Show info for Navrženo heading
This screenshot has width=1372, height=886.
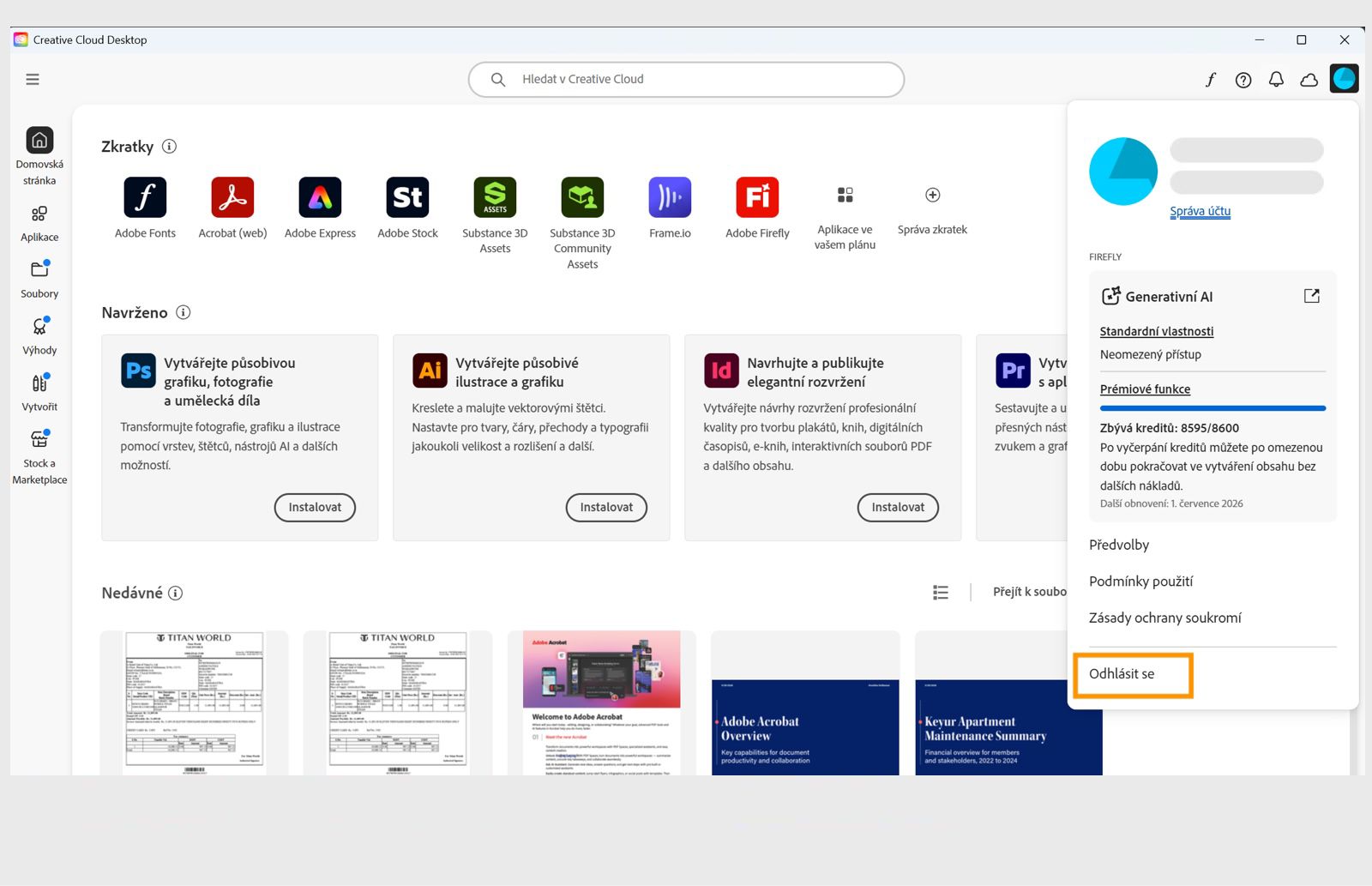(x=184, y=312)
